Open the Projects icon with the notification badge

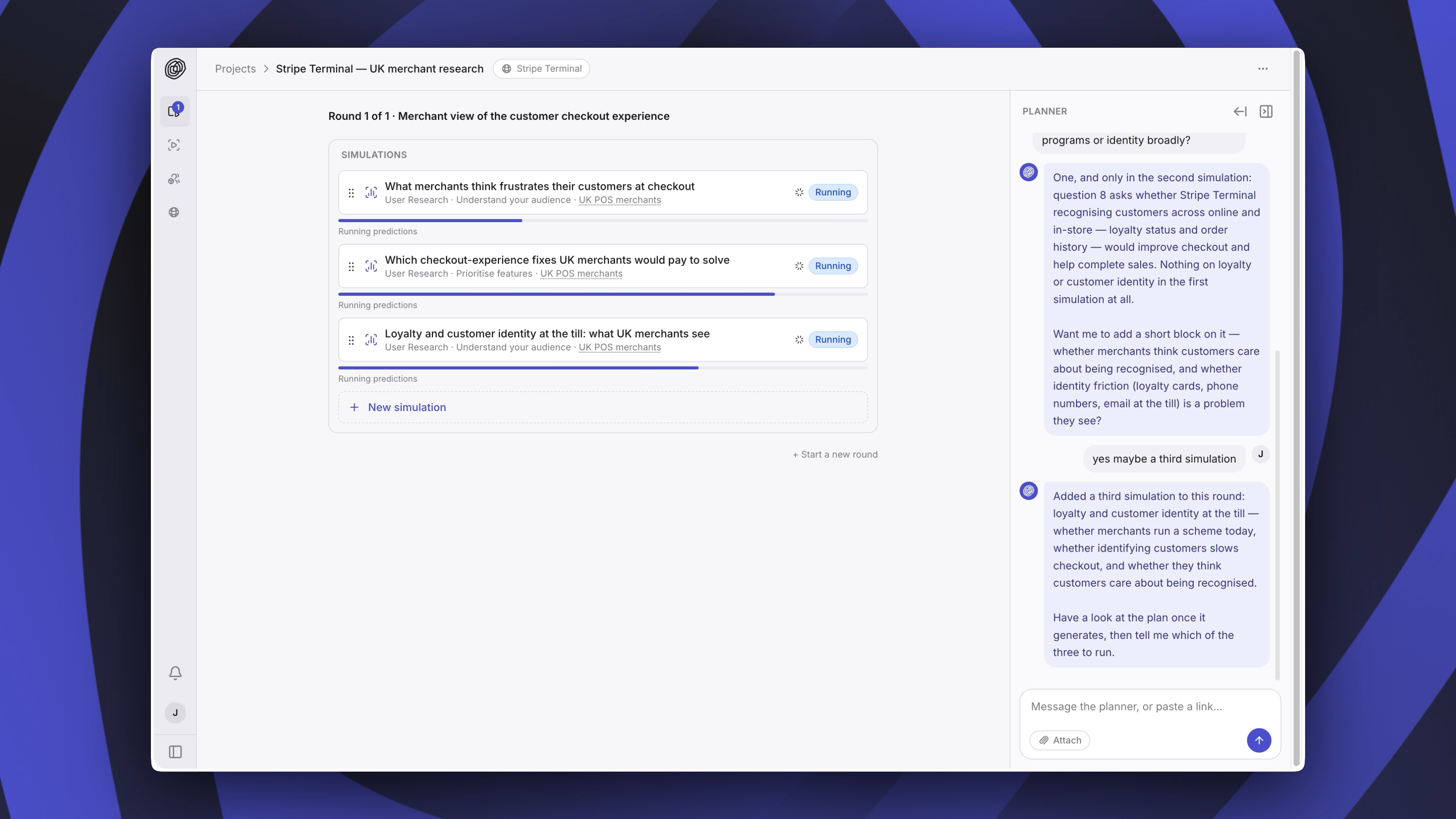click(x=175, y=111)
